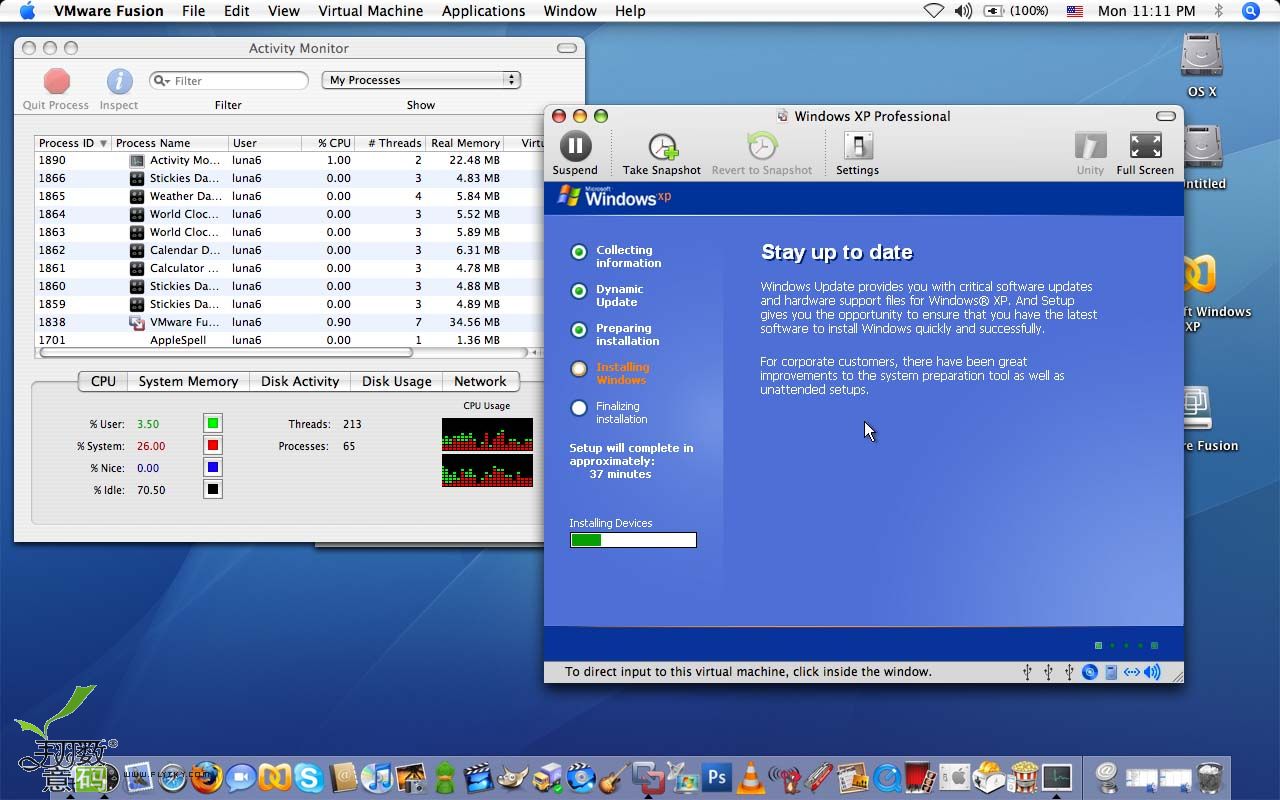This screenshot has height=800, width=1280.
Task: Sort by User column header
Action: [x=265, y=143]
